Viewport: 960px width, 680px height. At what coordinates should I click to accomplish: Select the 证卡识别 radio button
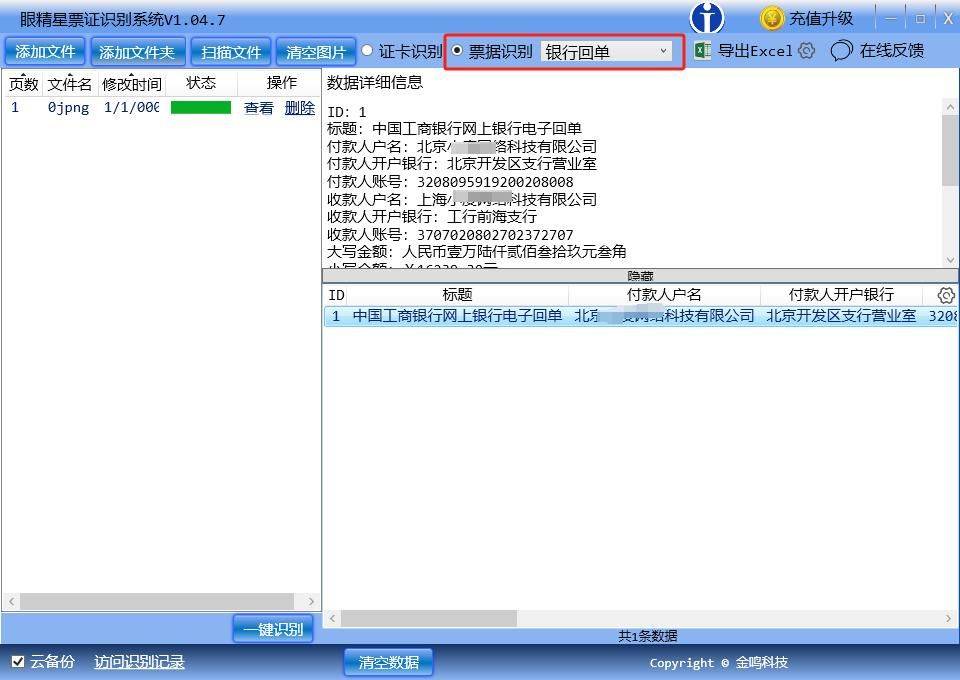click(x=367, y=50)
